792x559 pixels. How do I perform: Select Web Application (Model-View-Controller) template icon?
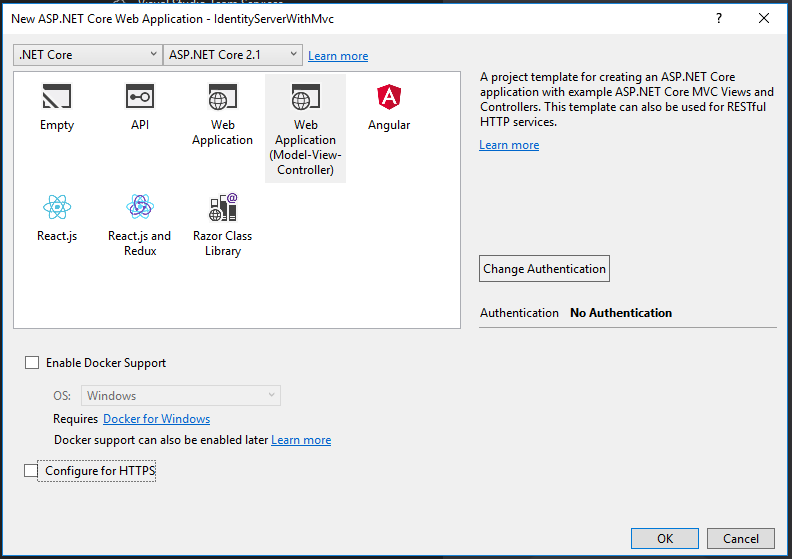click(x=306, y=97)
